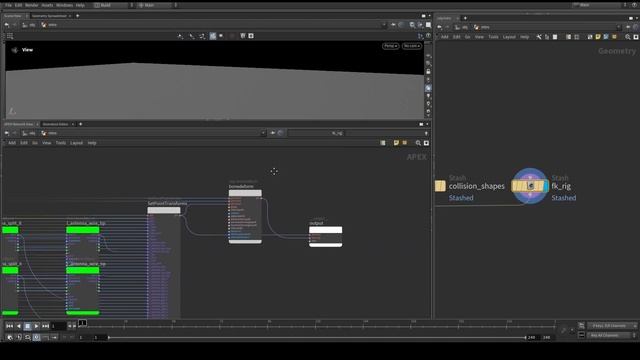640x360 pixels.
Task: Open Add menu in APEX network editor
Action: click(x=12, y=143)
